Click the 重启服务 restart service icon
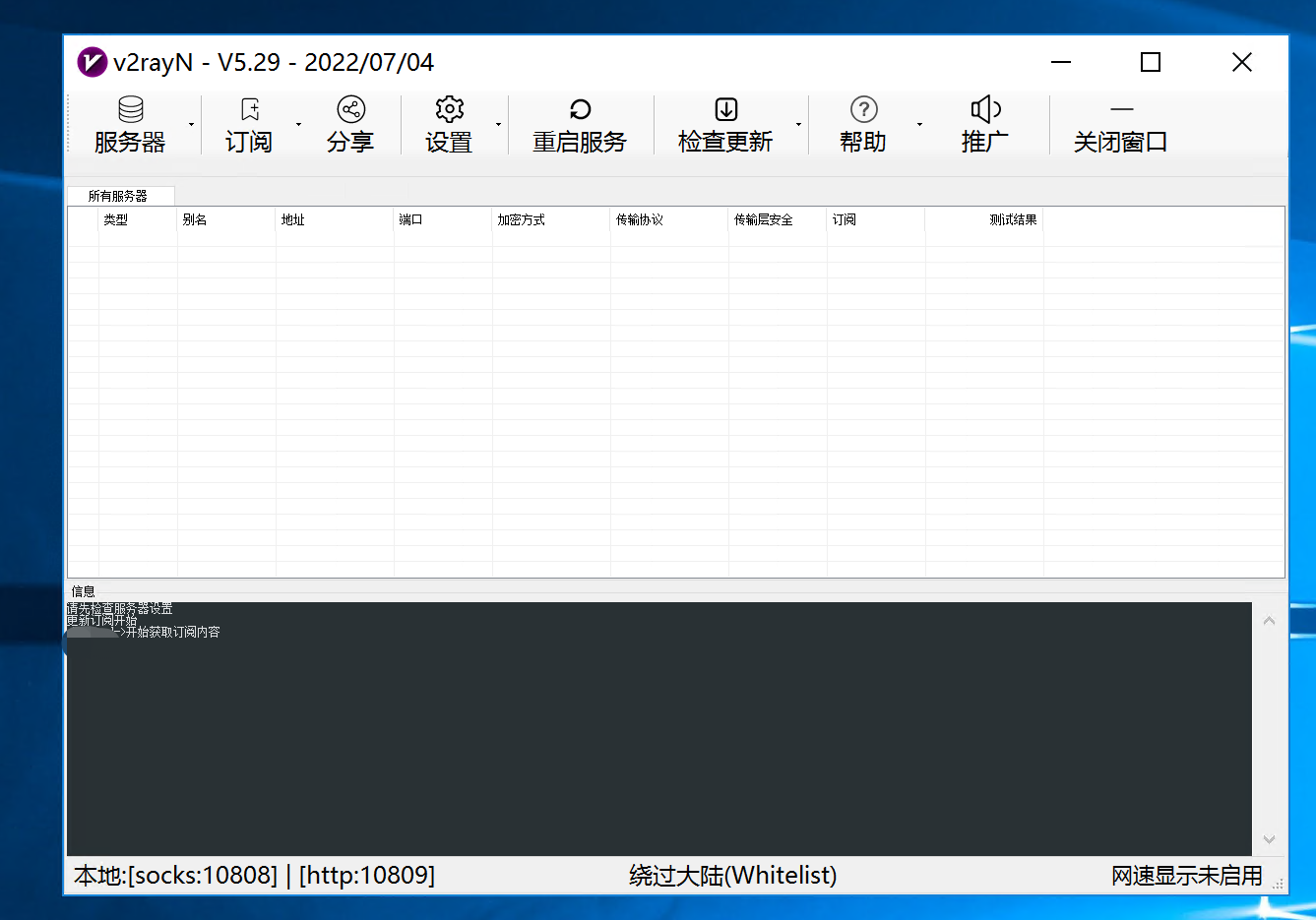 (580, 109)
